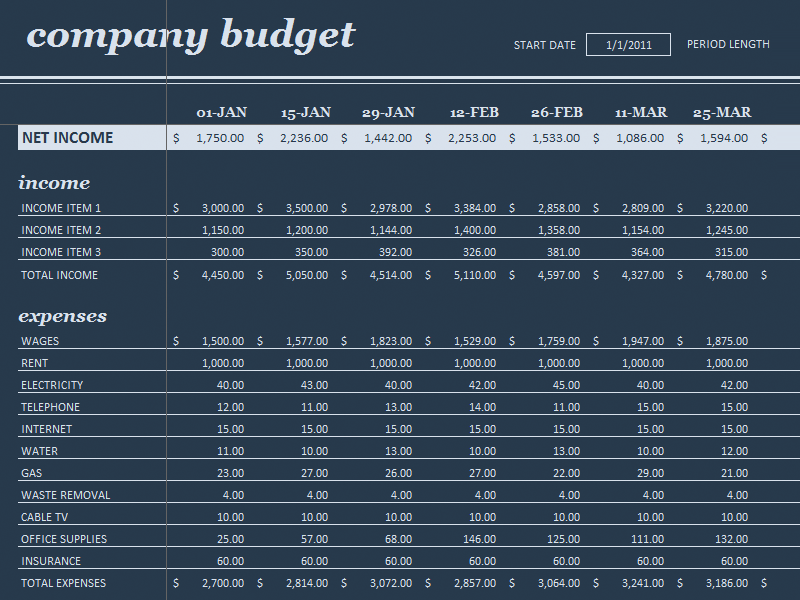Click the company budget title

[191, 36]
